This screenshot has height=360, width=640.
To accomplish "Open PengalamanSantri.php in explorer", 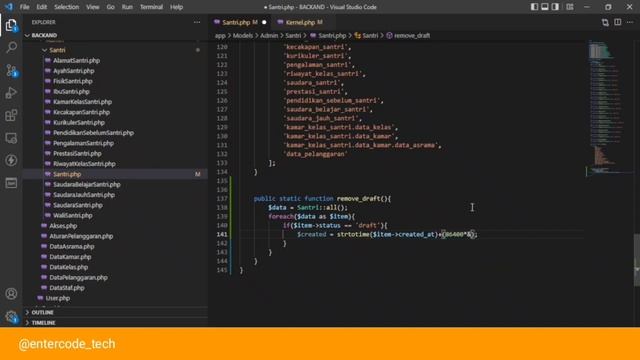I will [83, 143].
